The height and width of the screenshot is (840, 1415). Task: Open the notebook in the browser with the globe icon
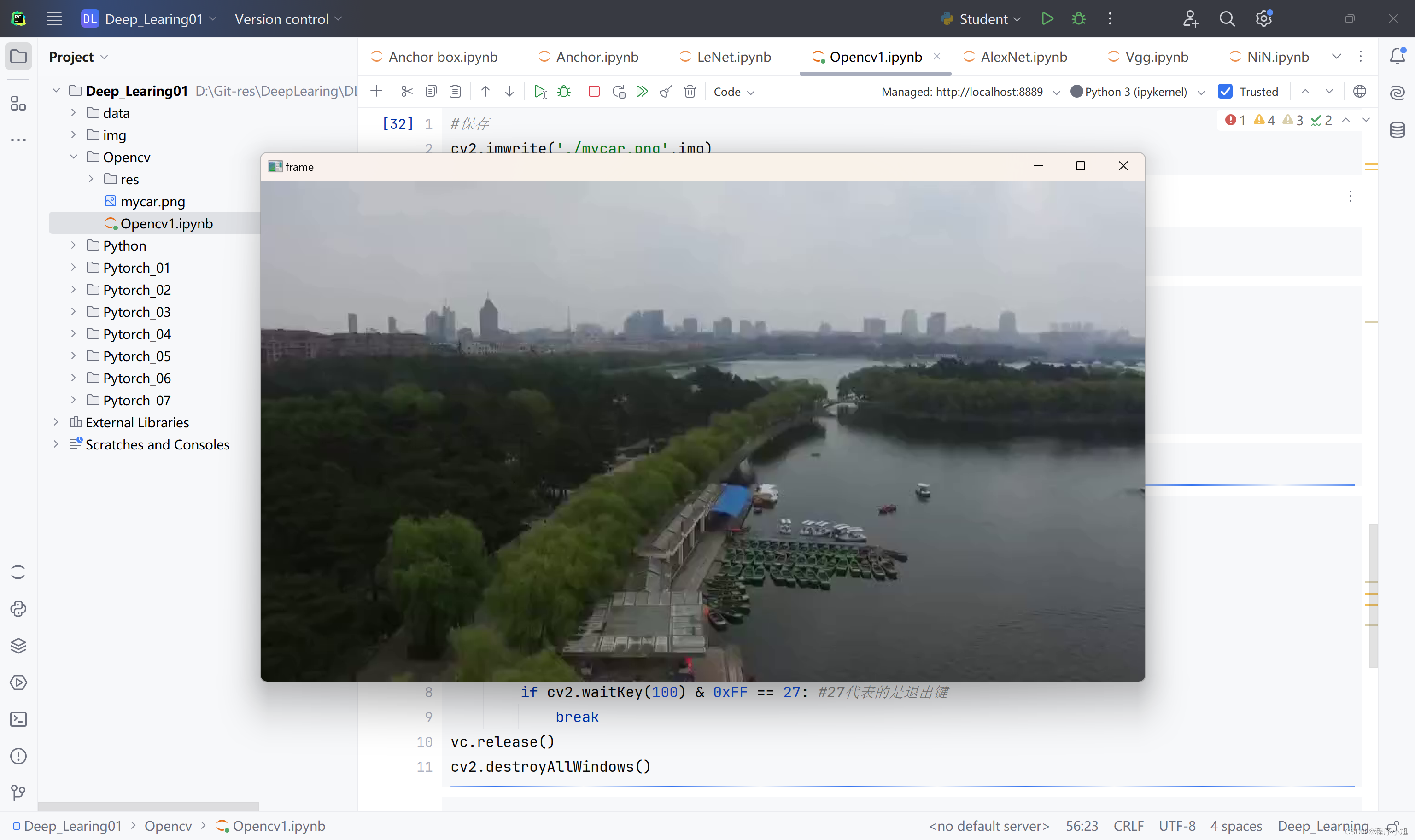[x=1360, y=91]
